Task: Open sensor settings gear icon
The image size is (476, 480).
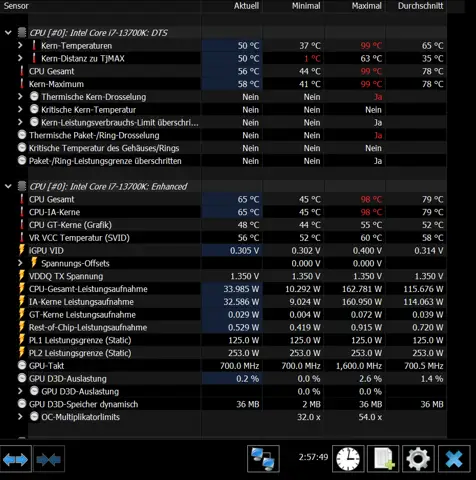Action: 418,459
